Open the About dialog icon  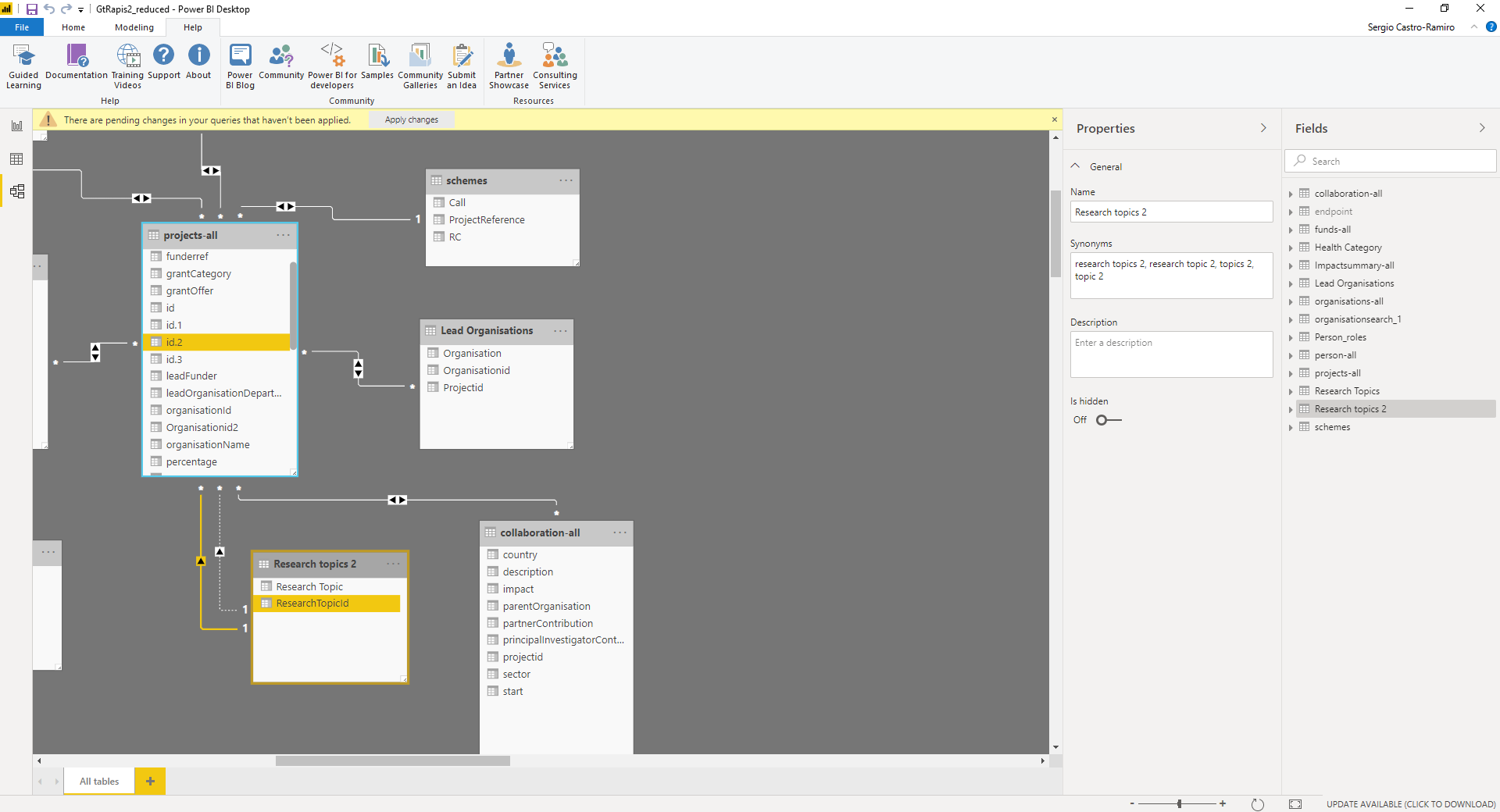[x=198, y=62]
